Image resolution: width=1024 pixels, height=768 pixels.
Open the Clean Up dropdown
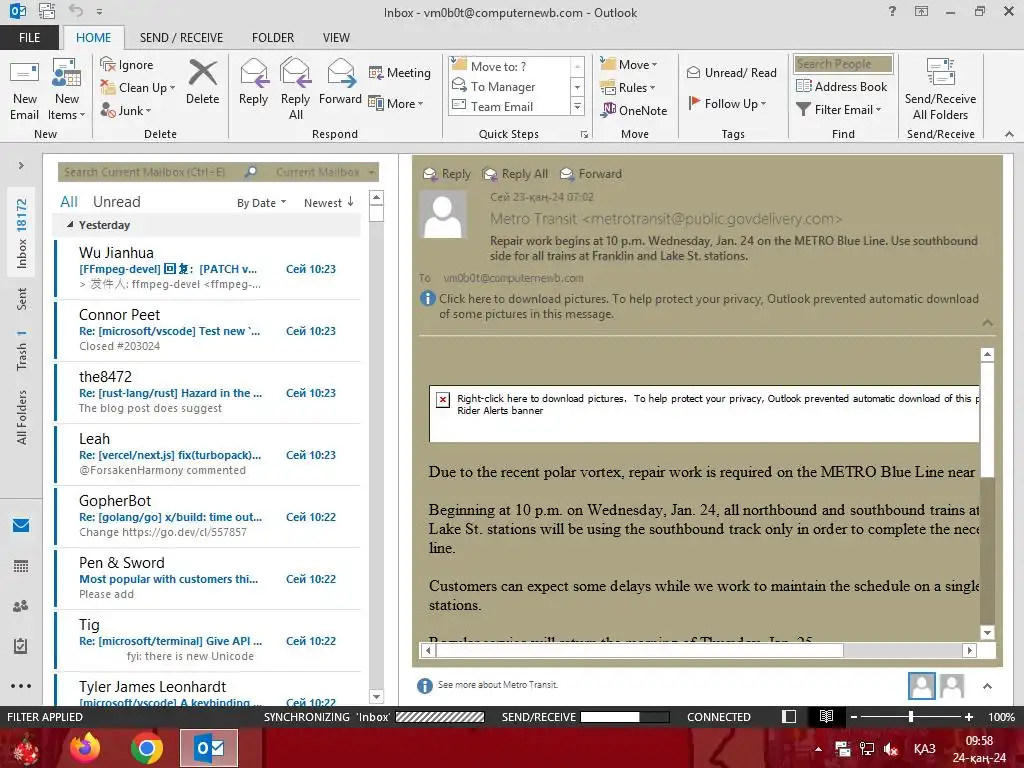[138, 88]
